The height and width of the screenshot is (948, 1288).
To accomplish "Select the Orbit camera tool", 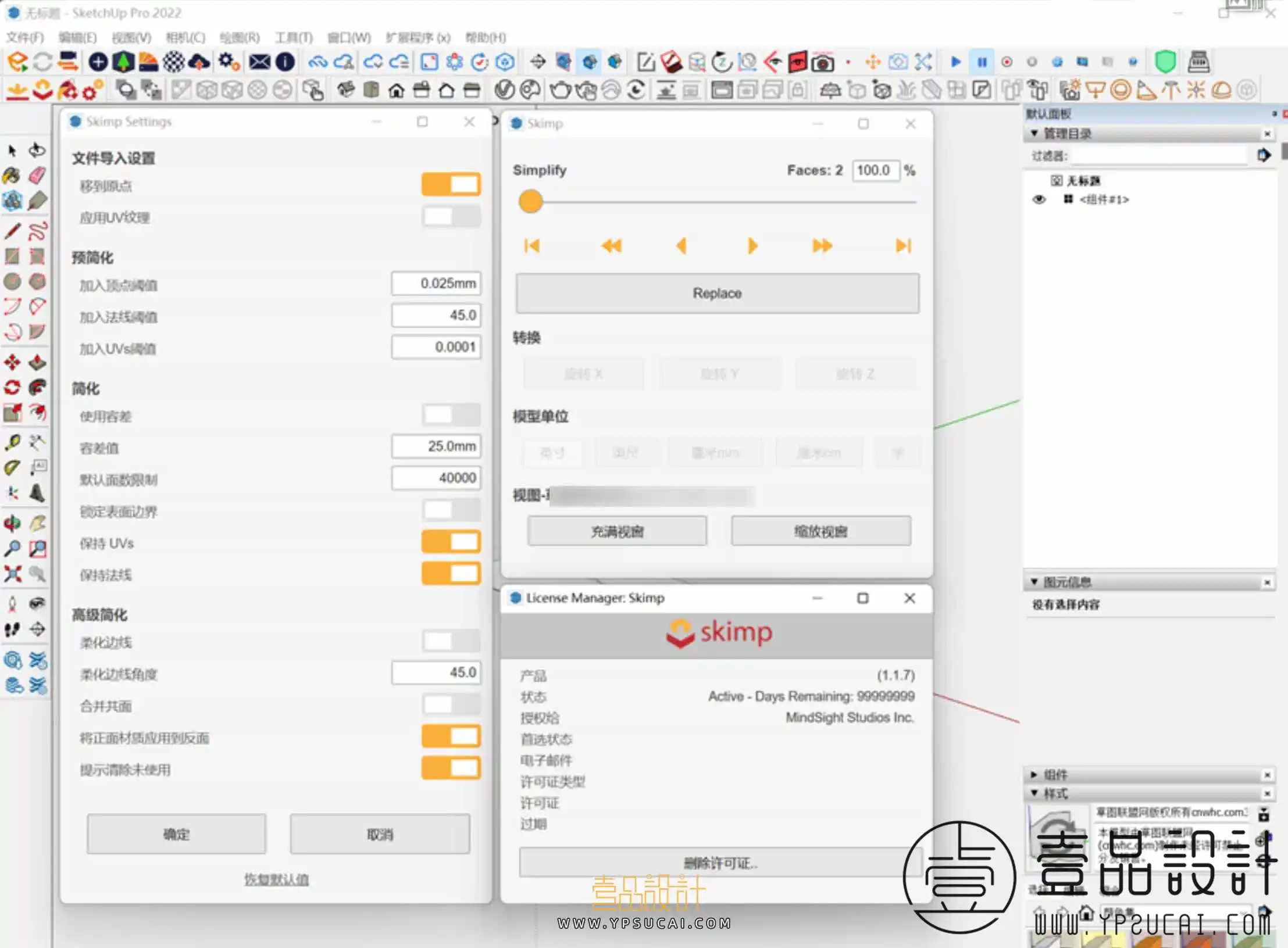I will point(12,523).
